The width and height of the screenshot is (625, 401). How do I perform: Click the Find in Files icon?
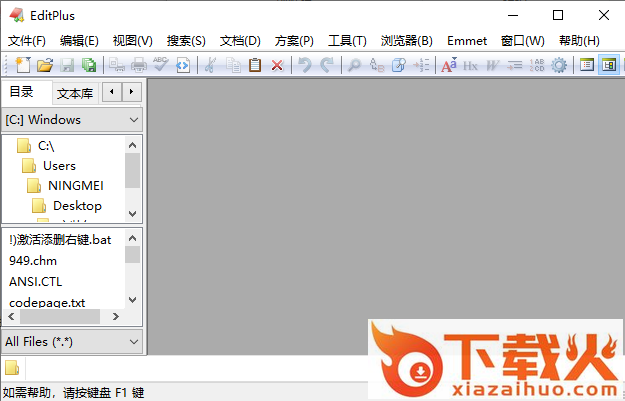click(399, 65)
